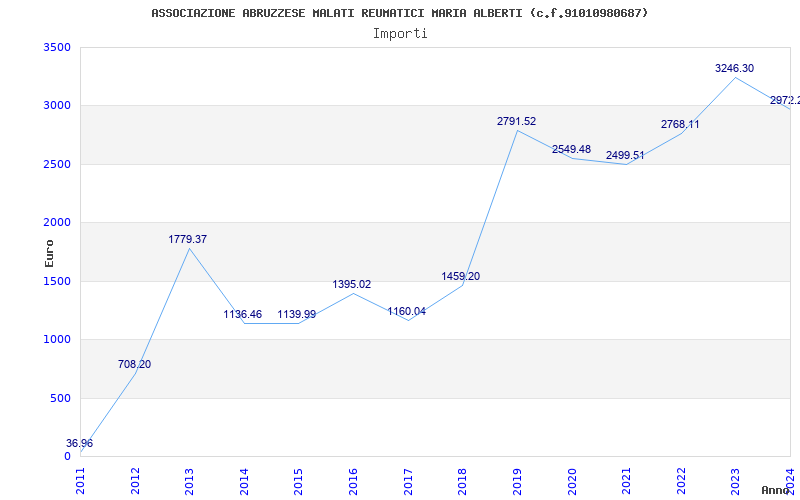Select the 2499.51 data label
800x500 pixels.
[625, 155]
